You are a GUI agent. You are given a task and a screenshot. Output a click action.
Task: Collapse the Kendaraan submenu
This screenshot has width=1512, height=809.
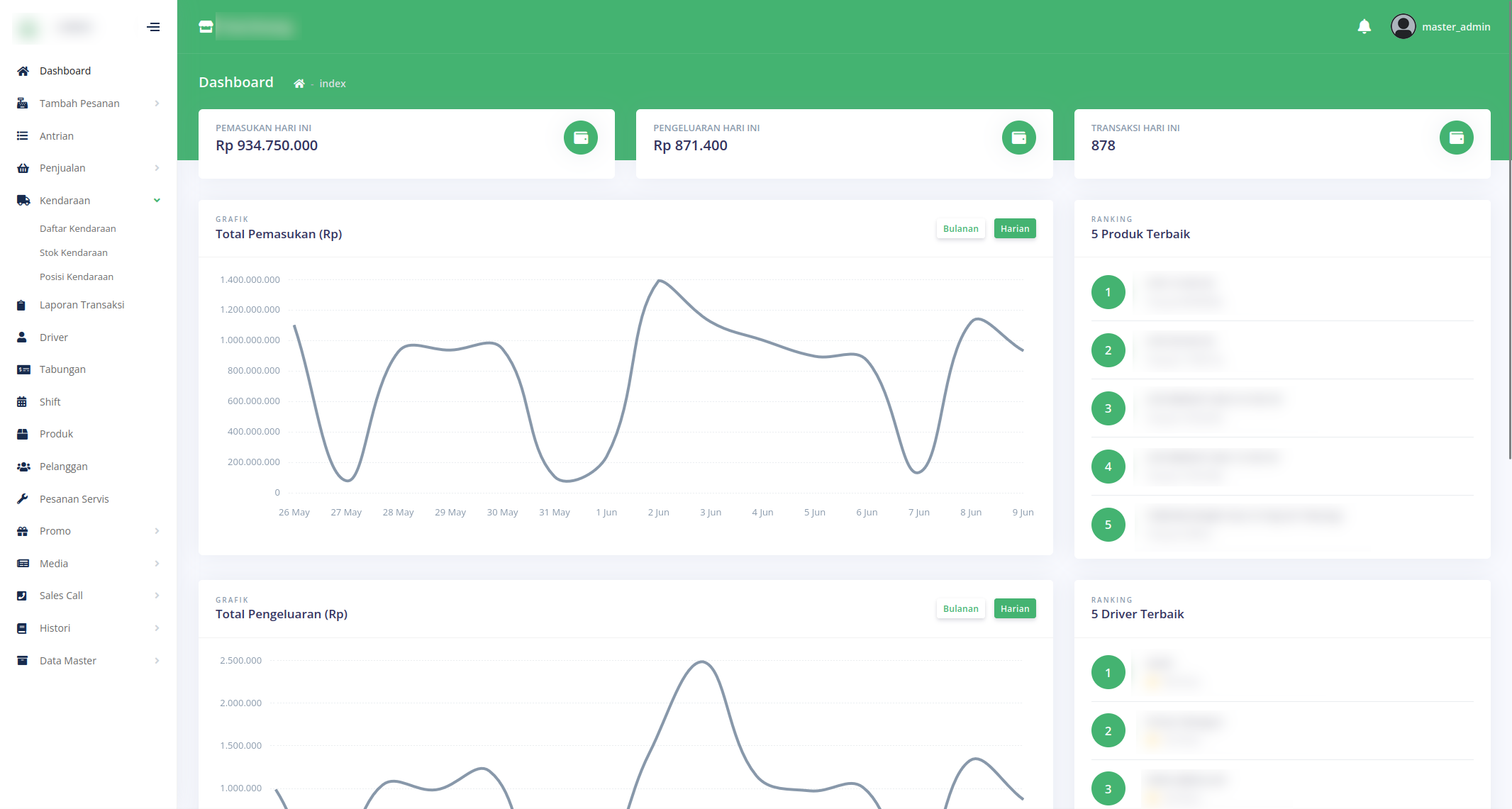point(89,201)
